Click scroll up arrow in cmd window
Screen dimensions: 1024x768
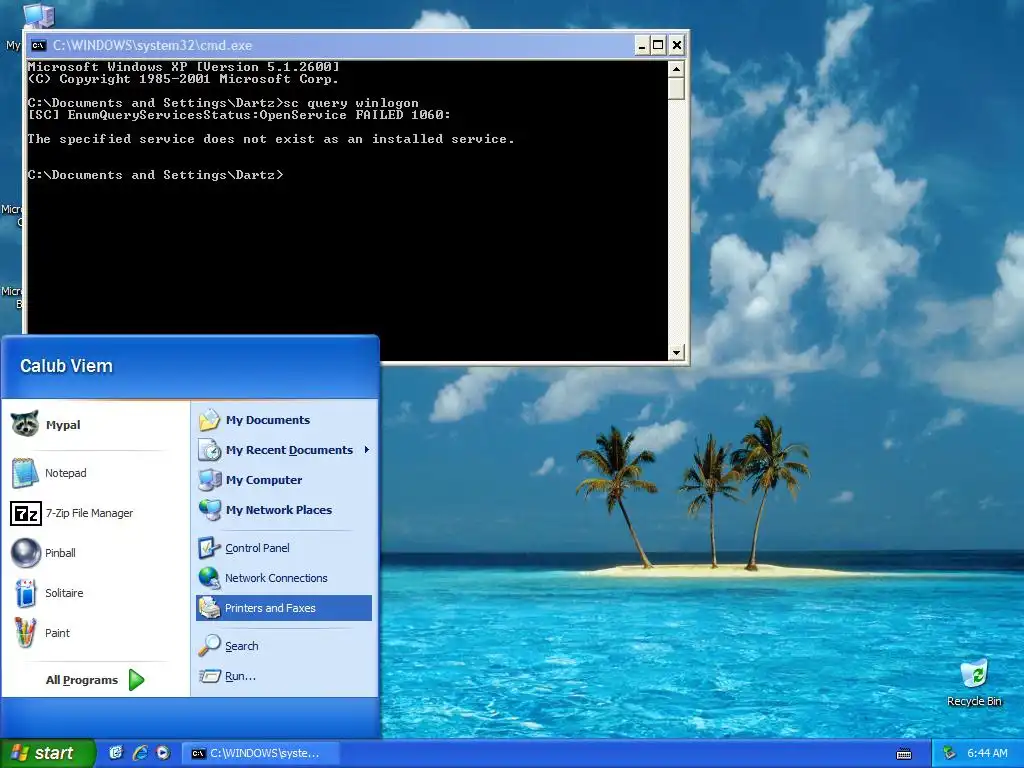[x=676, y=69]
